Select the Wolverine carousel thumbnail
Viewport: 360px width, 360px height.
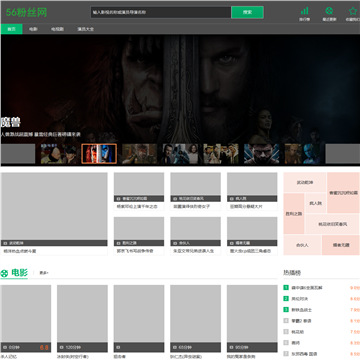coord(262,154)
